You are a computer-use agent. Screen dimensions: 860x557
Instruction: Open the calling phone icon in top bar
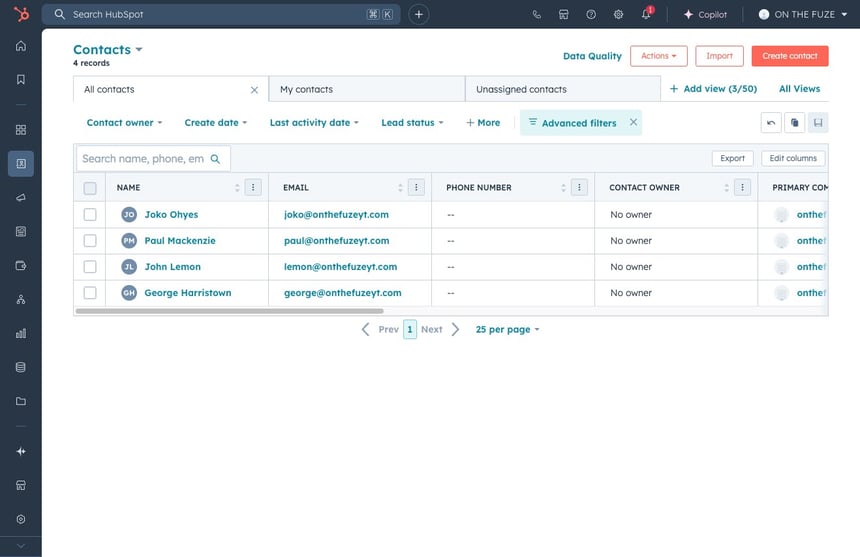537,15
